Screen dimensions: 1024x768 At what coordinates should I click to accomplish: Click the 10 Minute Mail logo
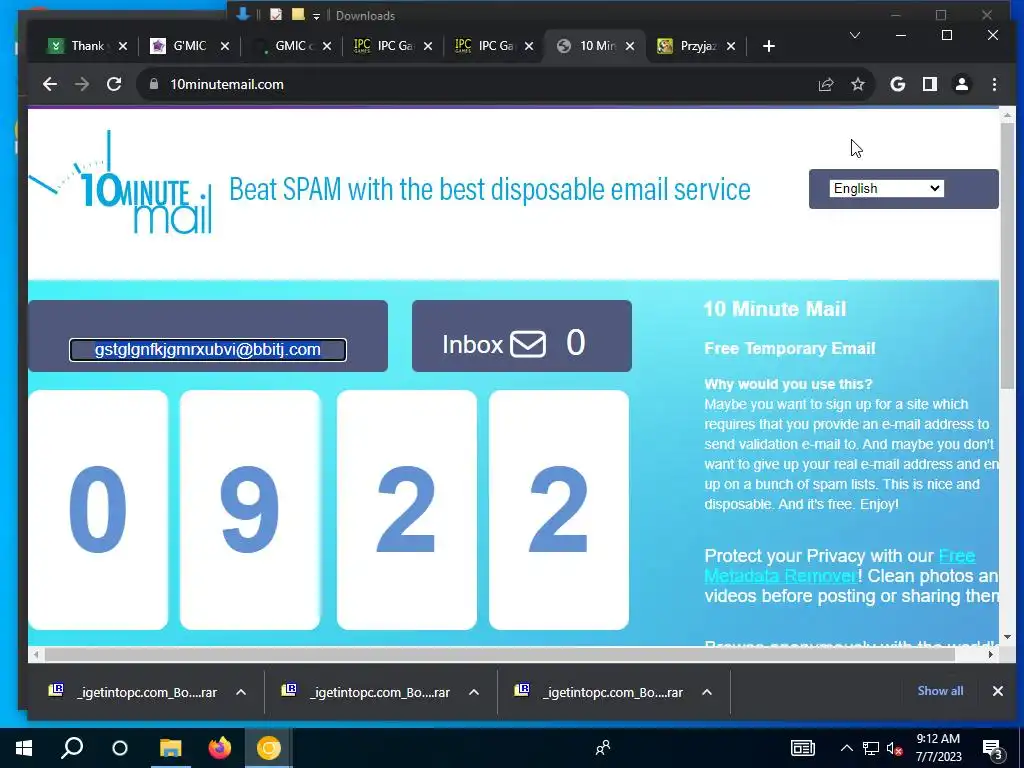121,184
